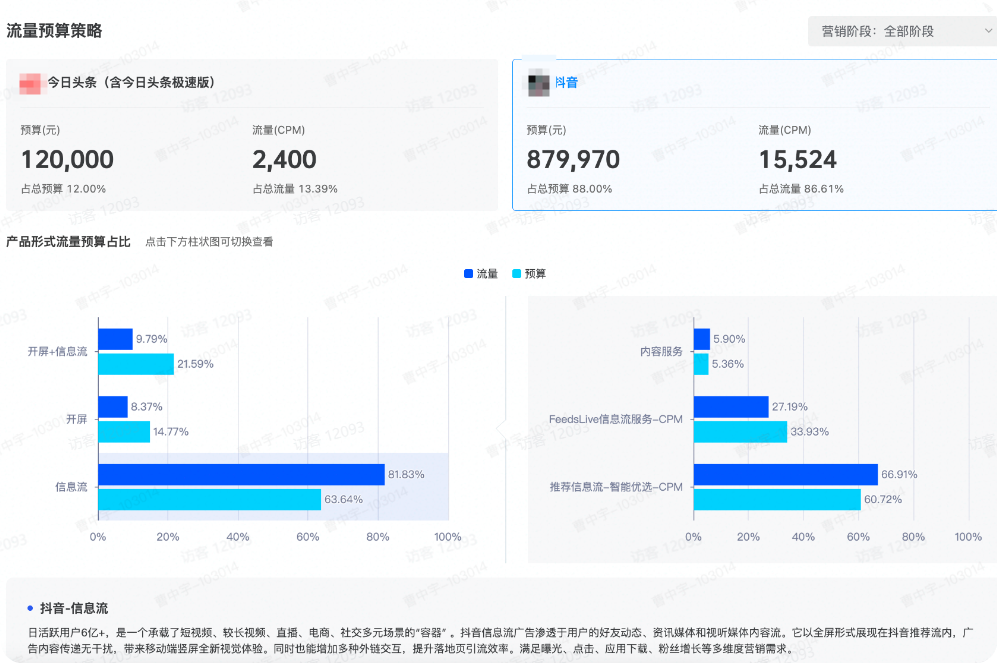Click the 推荐信息流 预算 bar 60.72%
The width and height of the screenshot is (997, 663).
point(777,500)
